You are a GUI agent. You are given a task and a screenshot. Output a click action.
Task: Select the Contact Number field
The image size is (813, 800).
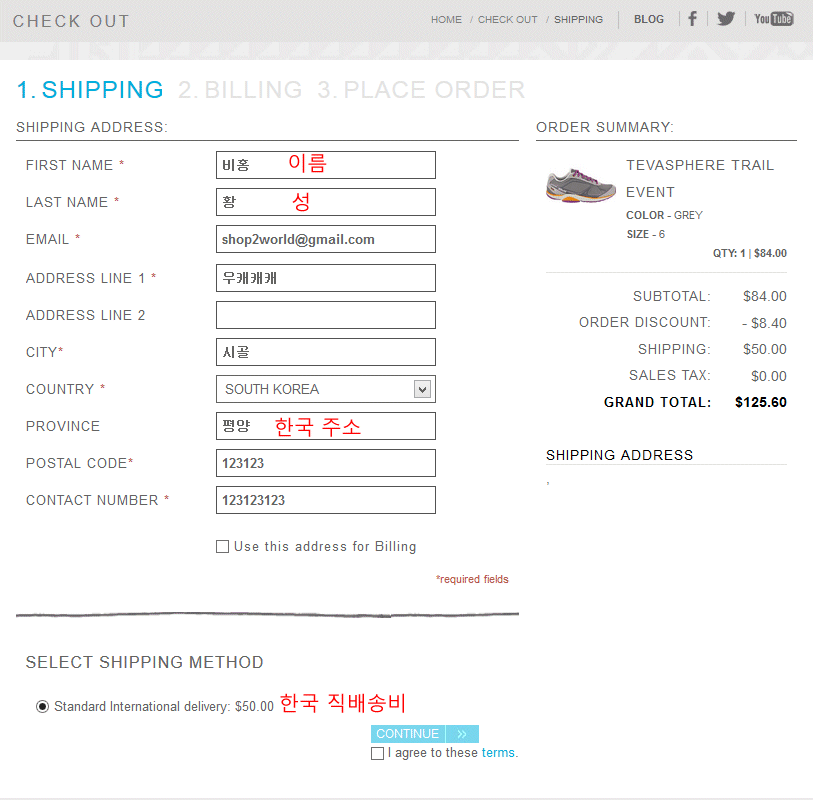[325, 500]
